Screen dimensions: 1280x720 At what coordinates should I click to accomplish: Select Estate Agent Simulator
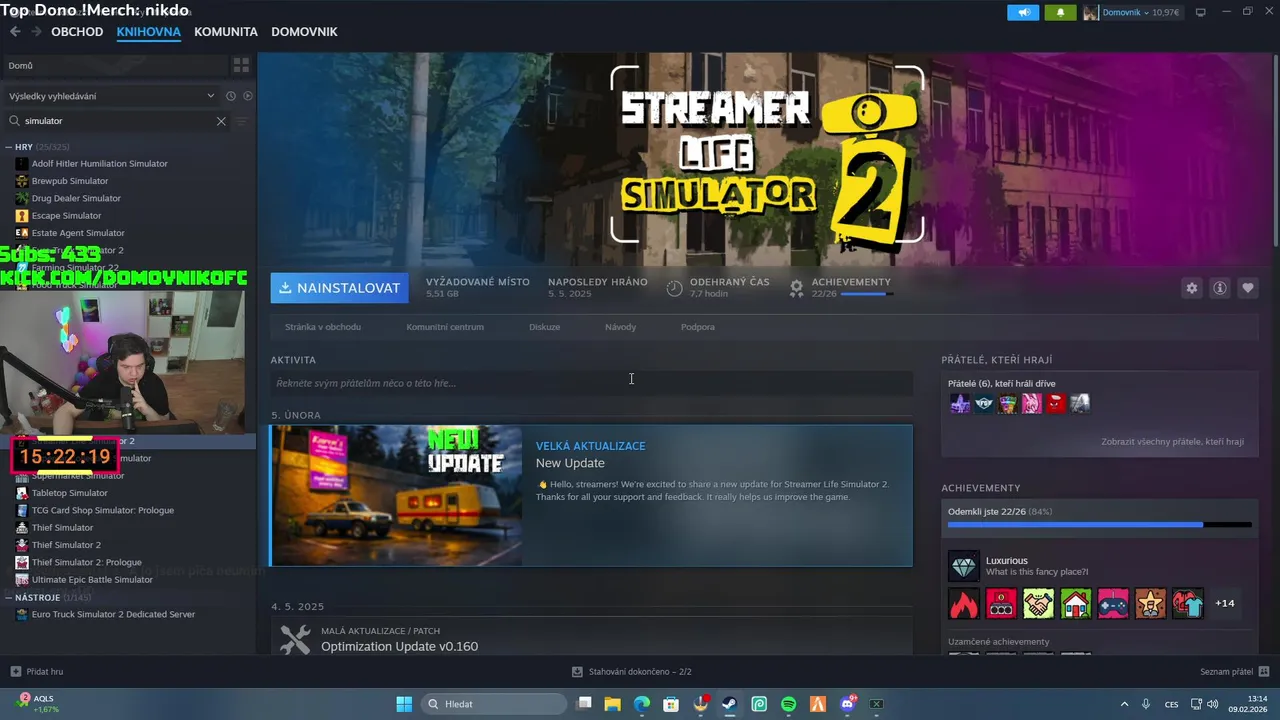tap(78, 233)
